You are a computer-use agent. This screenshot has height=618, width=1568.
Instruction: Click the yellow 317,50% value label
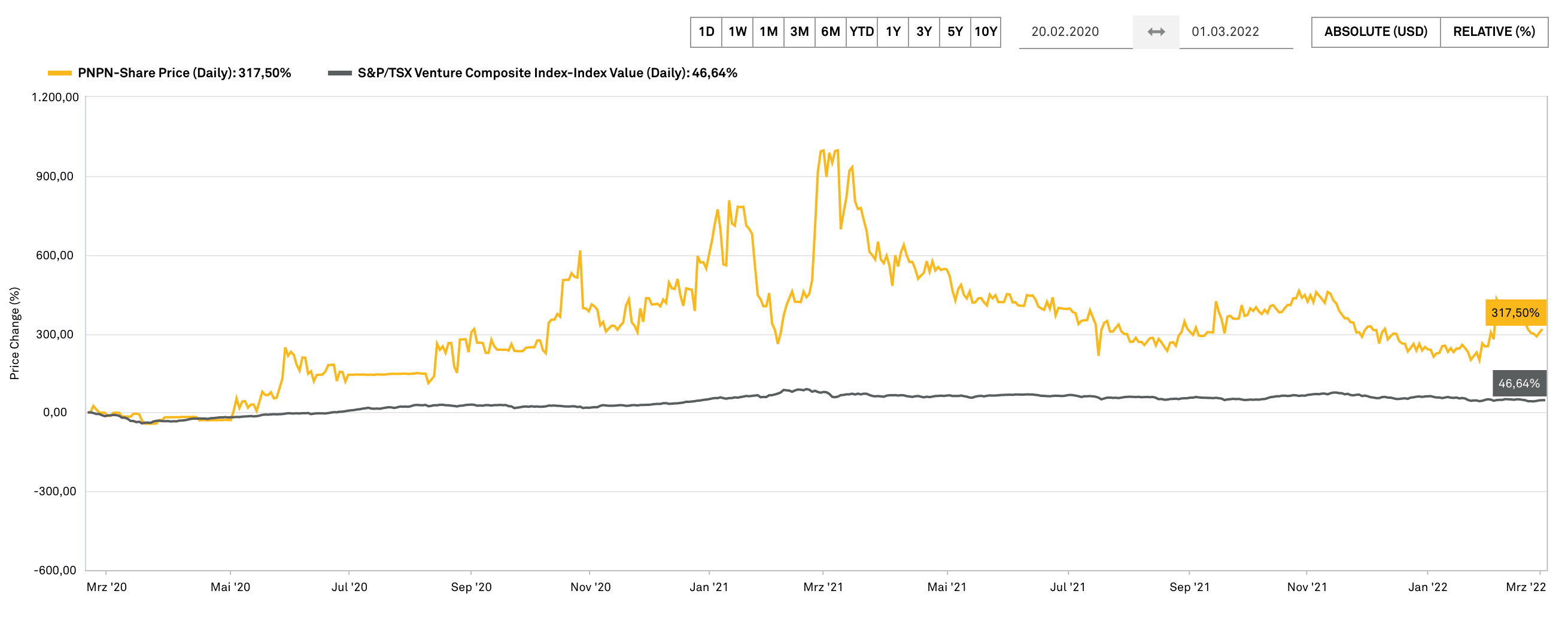(x=1514, y=313)
